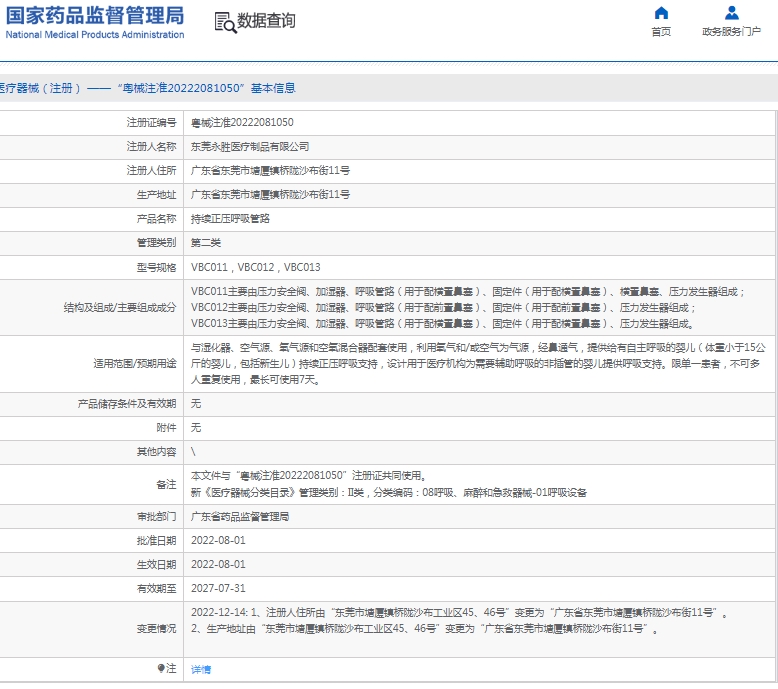The height and width of the screenshot is (689, 778).
Task: Click National Medical Products Administration text
Action: [95, 35]
